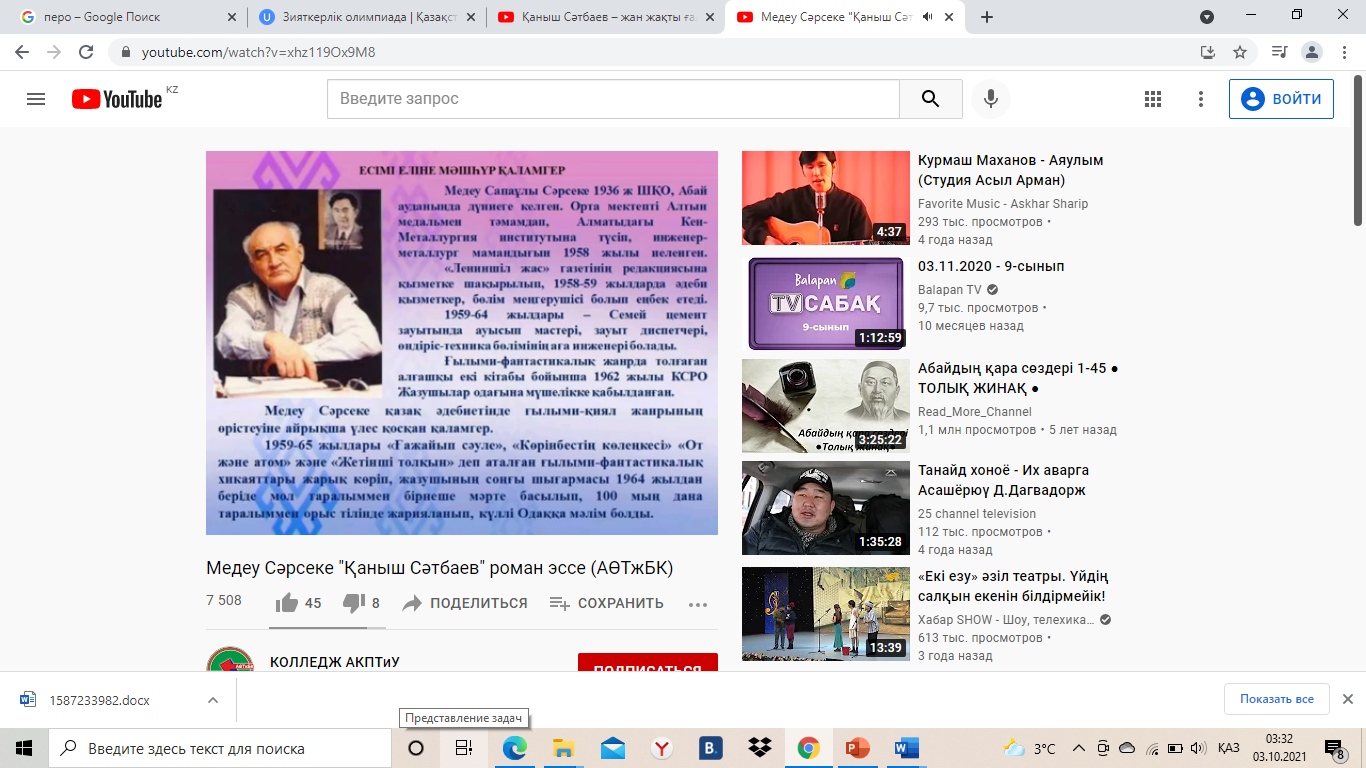The image size is (1366, 768).
Task: Click ПОДЕЛИТЬСЯ to share the video
Action: (x=465, y=603)
